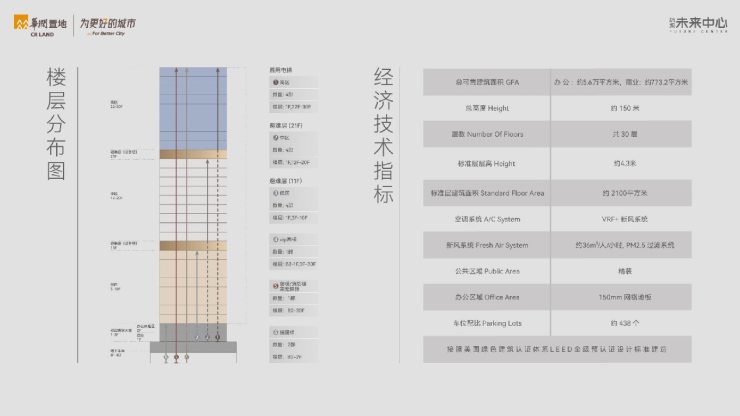Image resolution: width=740 pixels, height=416 pixels.
Task: Click the '1F,12F-20F' floors legend row
Action: coord(294,162)
